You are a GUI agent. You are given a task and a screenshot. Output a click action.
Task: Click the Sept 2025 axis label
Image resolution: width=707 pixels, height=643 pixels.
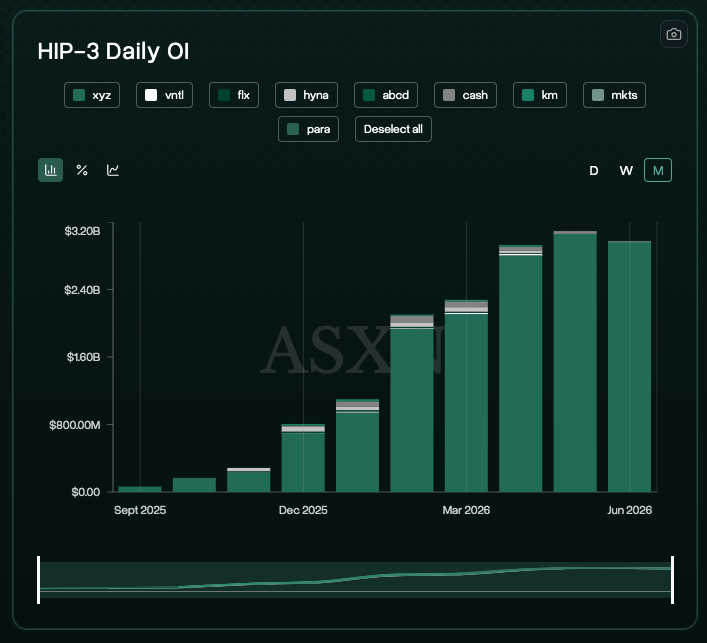140,510
